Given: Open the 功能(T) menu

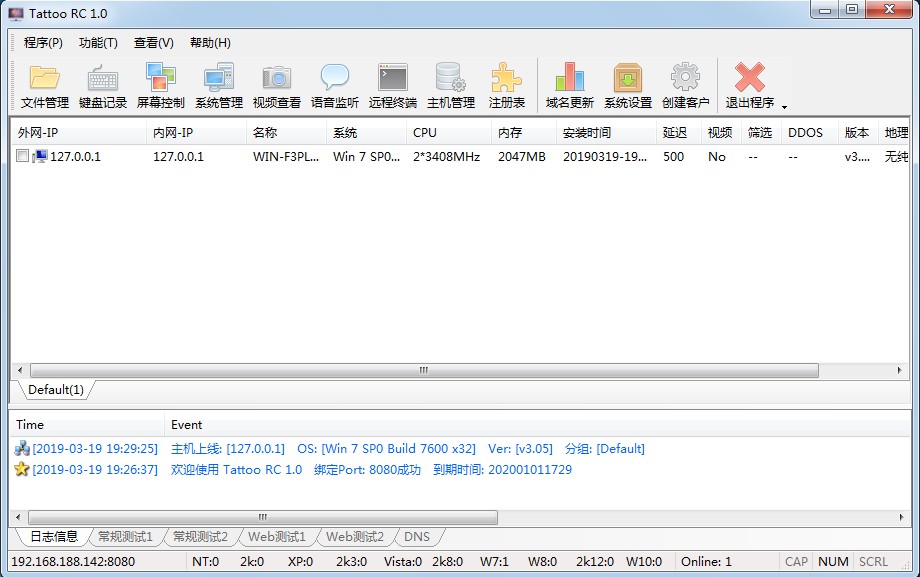Looking at the screenshot, I should pos(98,42).
